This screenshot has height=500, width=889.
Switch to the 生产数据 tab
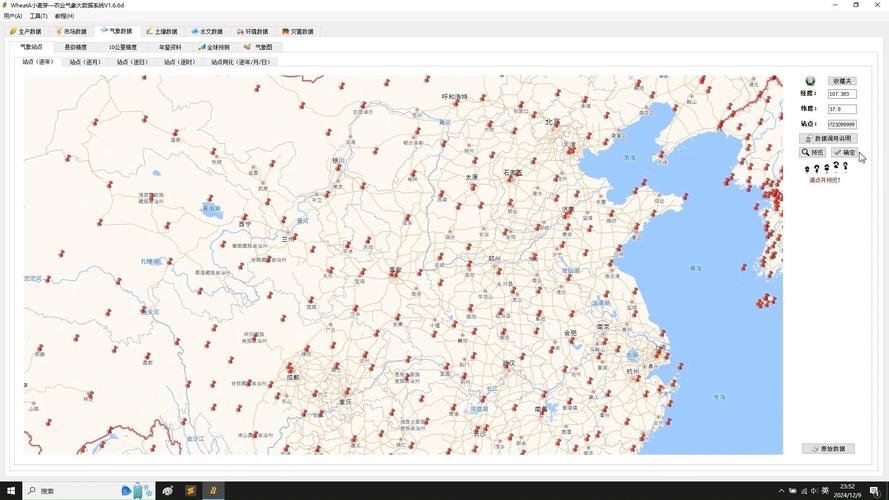[x=26, y=31]
